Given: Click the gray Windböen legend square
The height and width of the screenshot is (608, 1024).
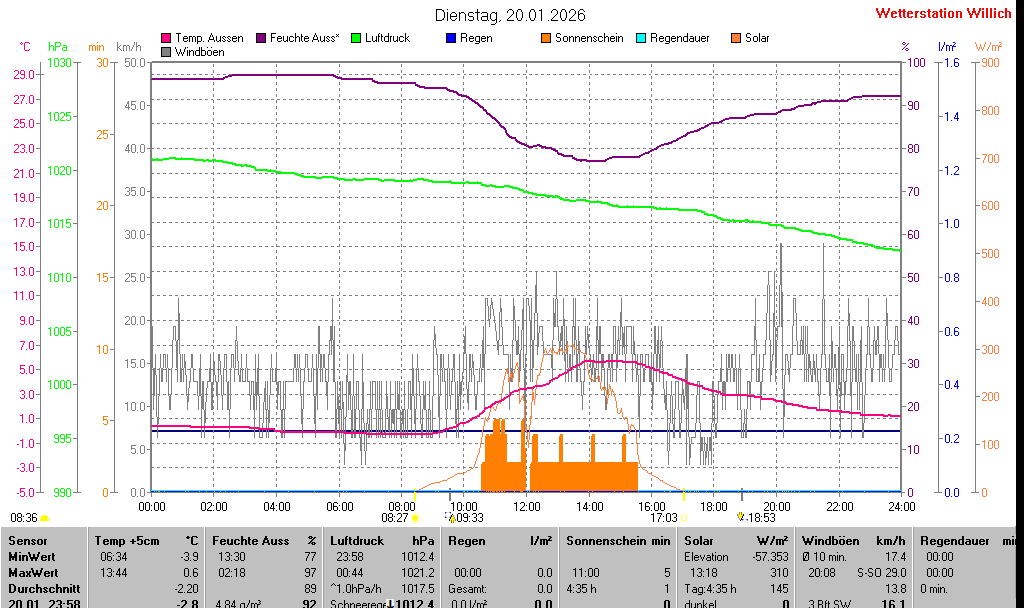Looking at the screenshot, I should click(166, 51).
